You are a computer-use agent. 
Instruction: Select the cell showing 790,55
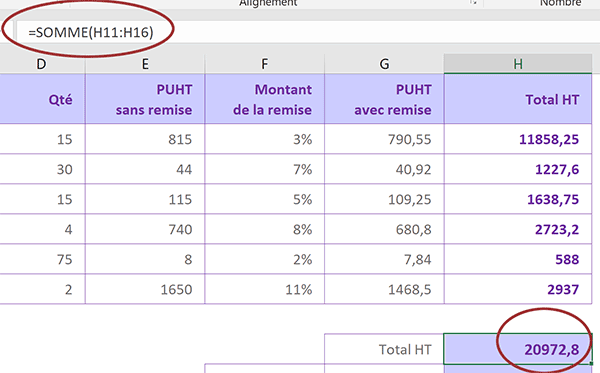coord(384,139)
